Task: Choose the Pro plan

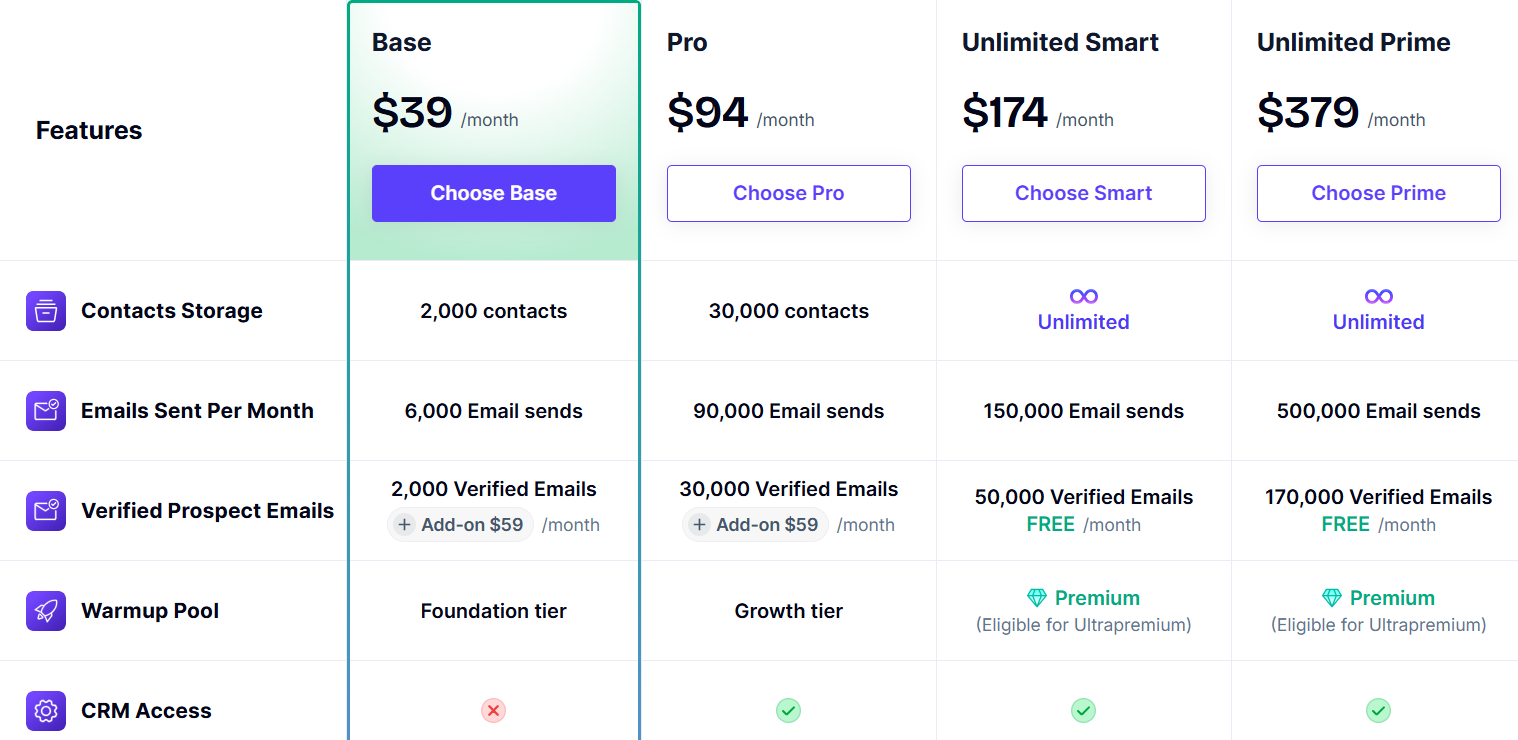Action: [788, 193]
